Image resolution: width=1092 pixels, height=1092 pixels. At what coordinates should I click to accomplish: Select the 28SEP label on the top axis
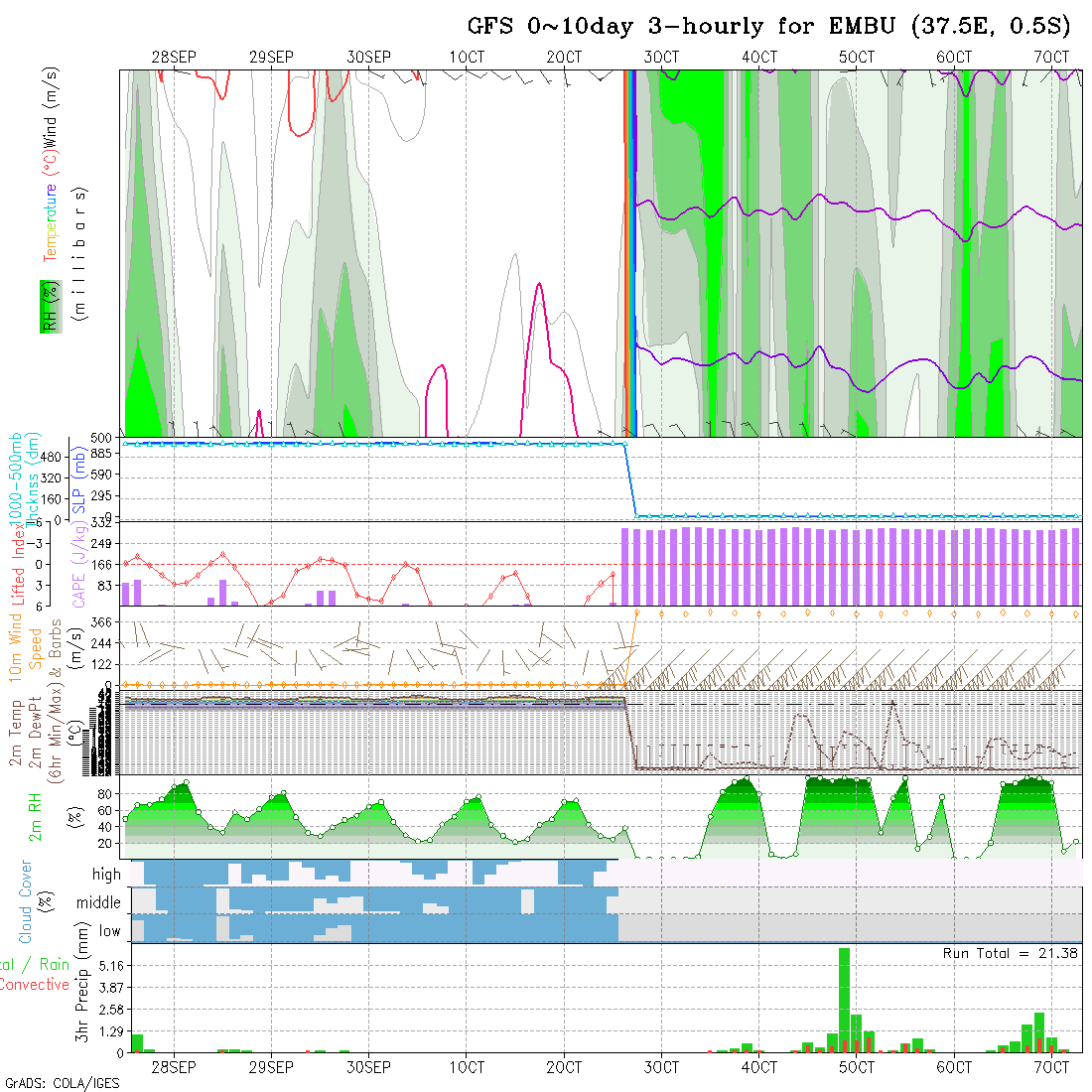[174, 58]
